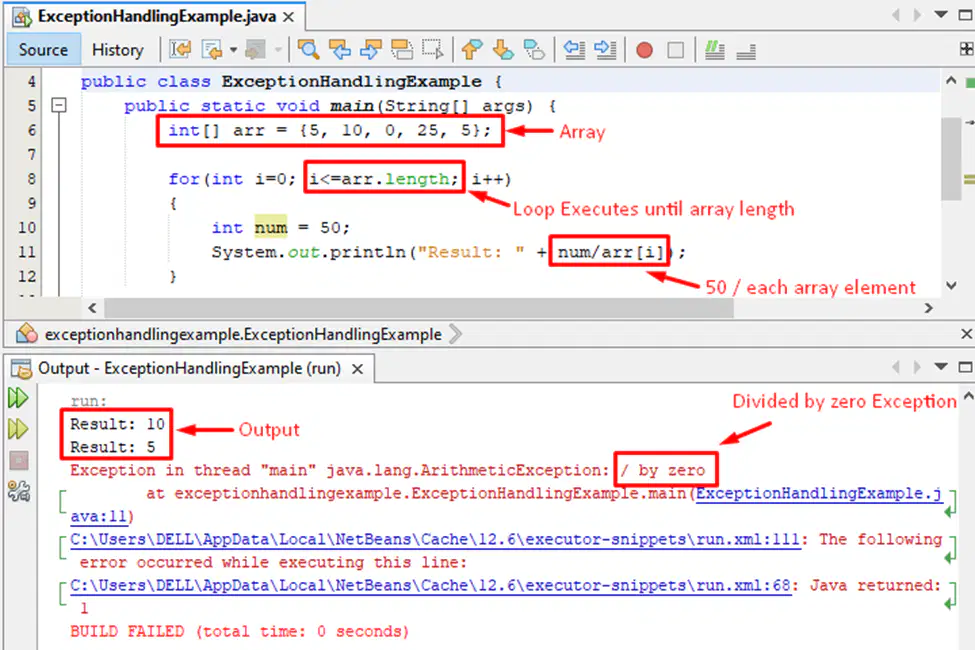The image size is (975, 650).
Task: Go to Next Bookmark icon
Action: (503, 49)
